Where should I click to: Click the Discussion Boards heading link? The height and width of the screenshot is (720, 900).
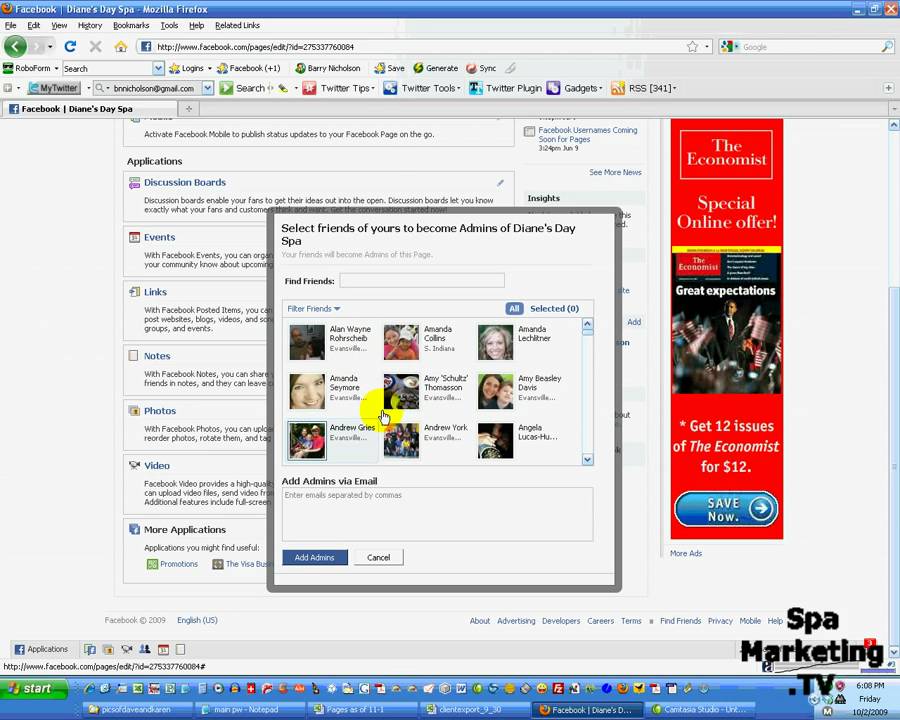(x=185, y=183)
